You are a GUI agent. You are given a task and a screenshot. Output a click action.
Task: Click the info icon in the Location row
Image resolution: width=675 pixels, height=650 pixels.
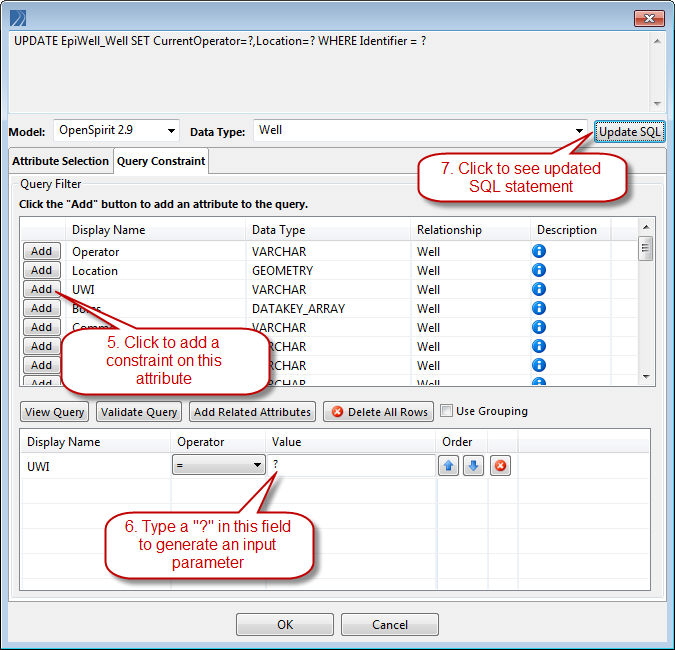click(539, 270)
